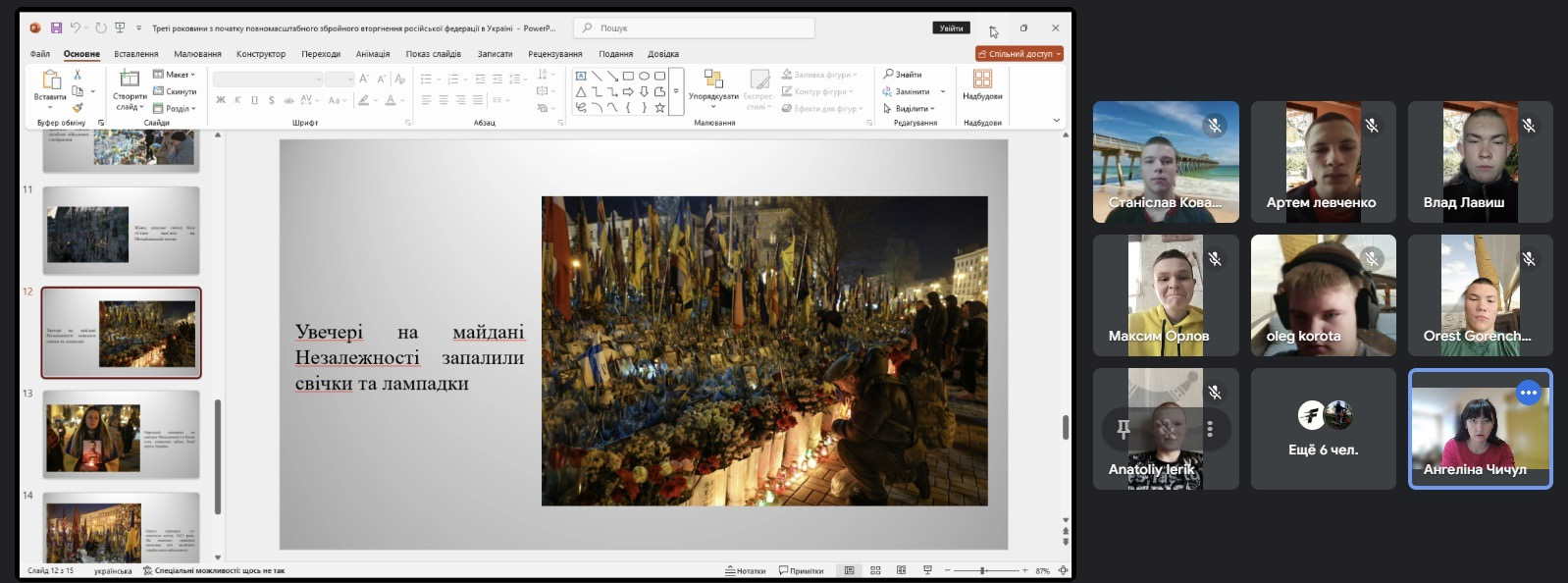Click the zoom slider handle
Viewport: 1568px width, 583px height.
point(982,570)
